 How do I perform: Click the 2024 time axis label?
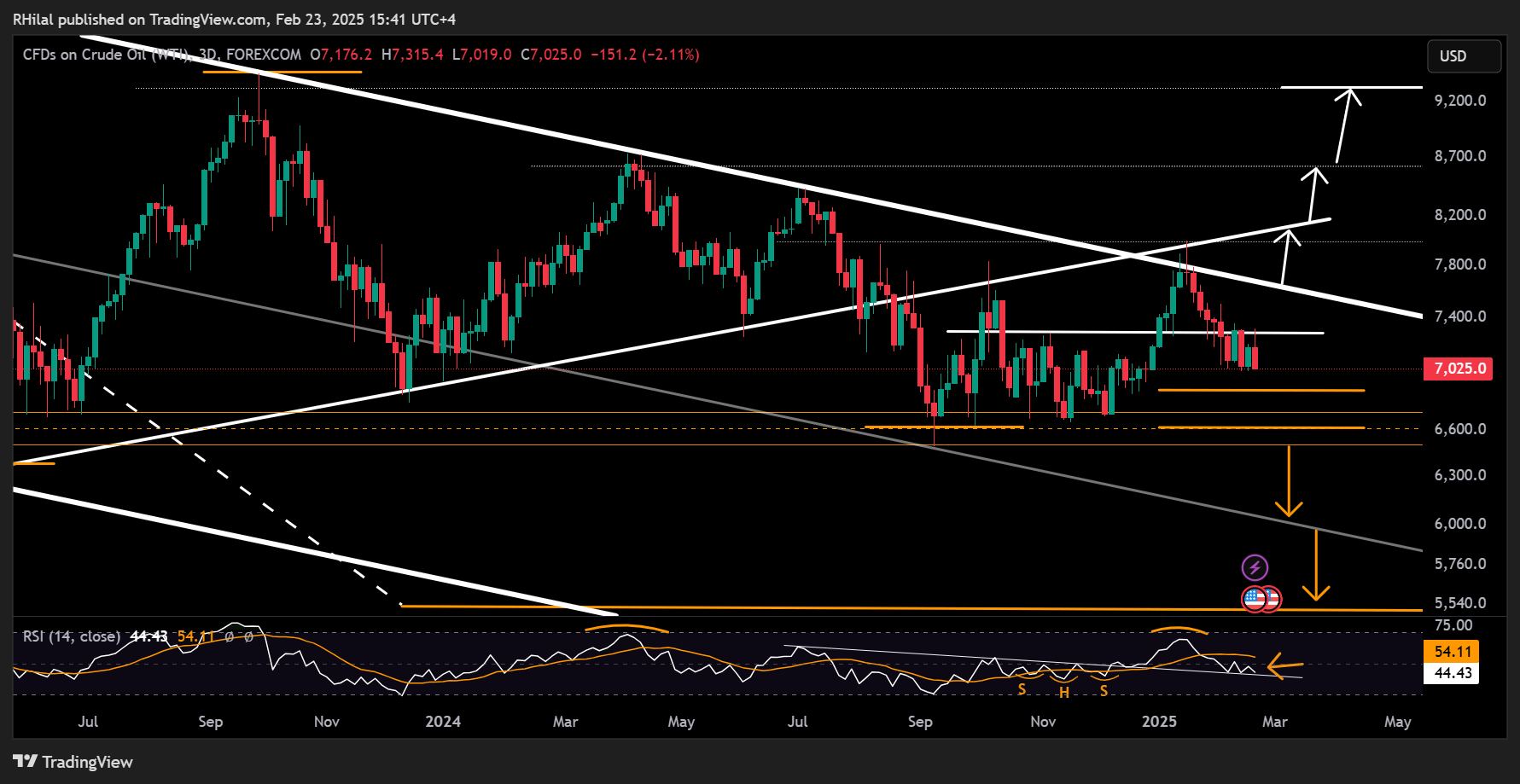[443, 722]
